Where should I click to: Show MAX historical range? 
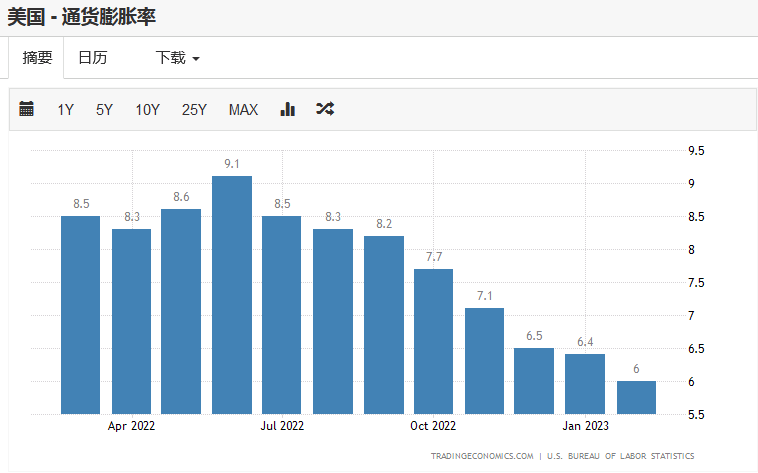[243, 110]
